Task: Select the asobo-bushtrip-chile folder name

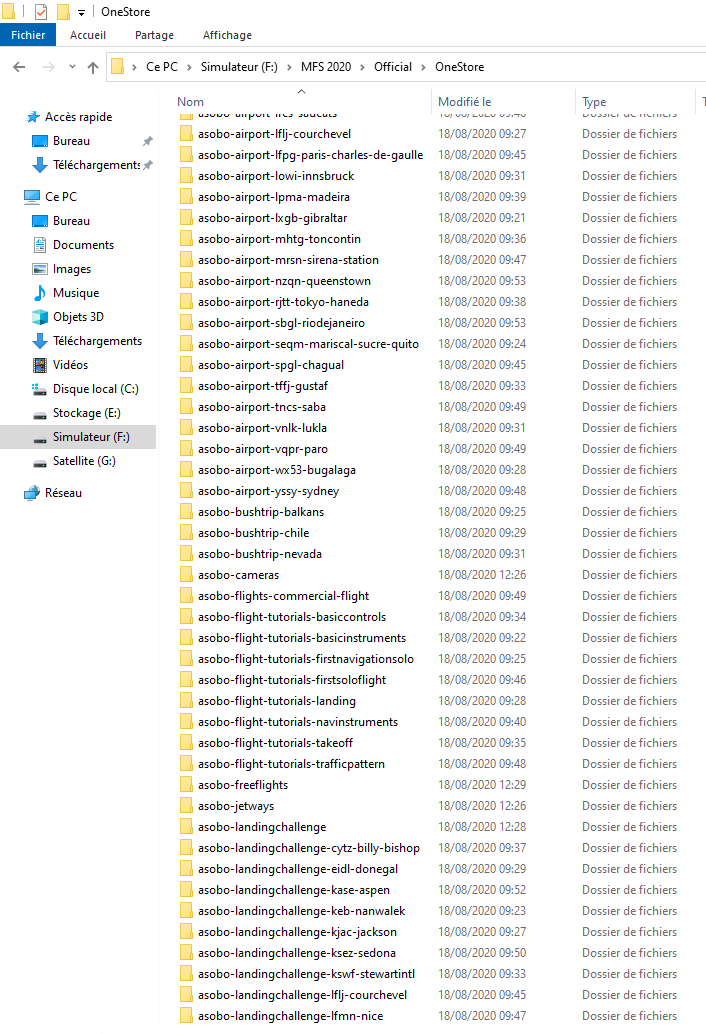Action: (x=254, y=533)
